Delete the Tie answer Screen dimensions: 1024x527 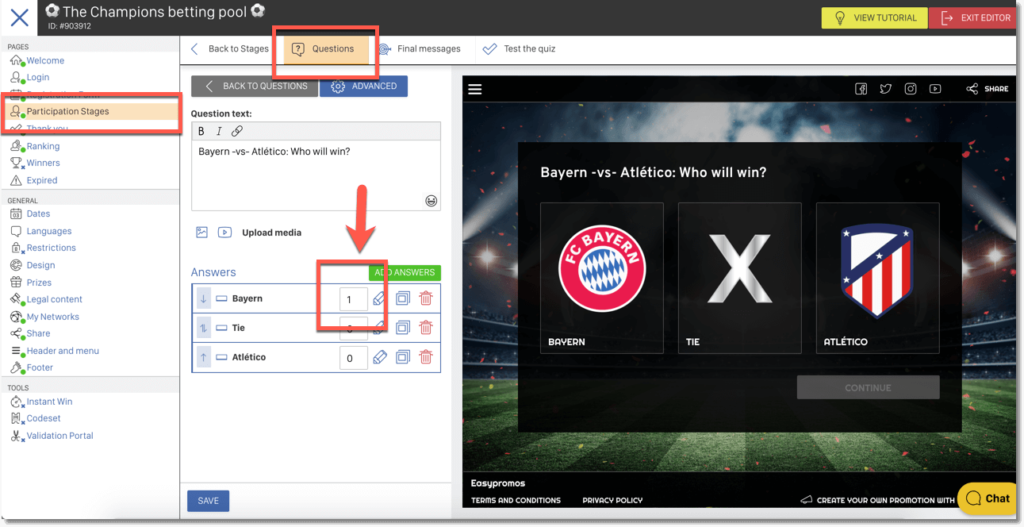click(426, 328)
